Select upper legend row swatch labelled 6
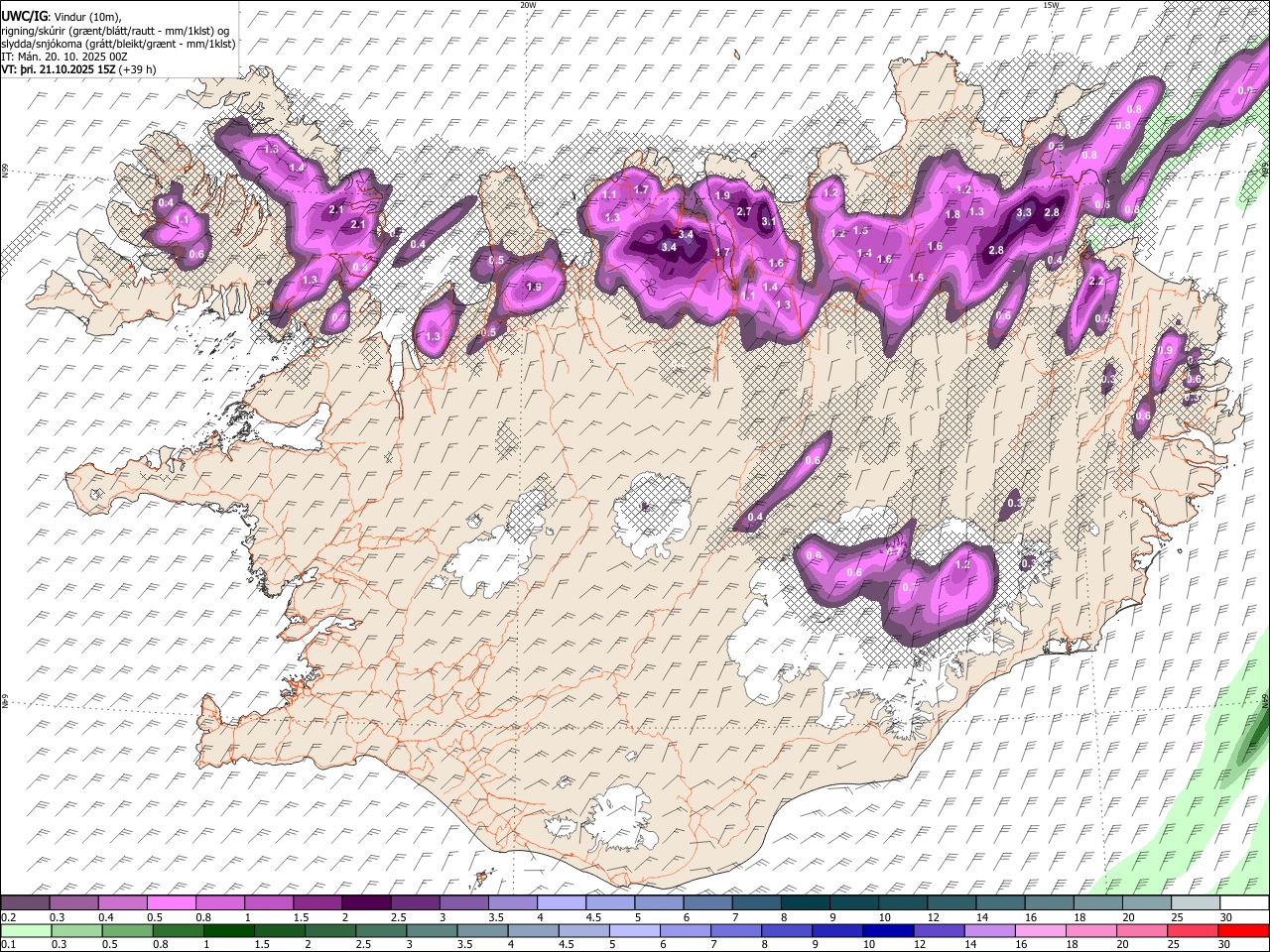The width and height of the screenshot is (1270, 952). (707, 903)
